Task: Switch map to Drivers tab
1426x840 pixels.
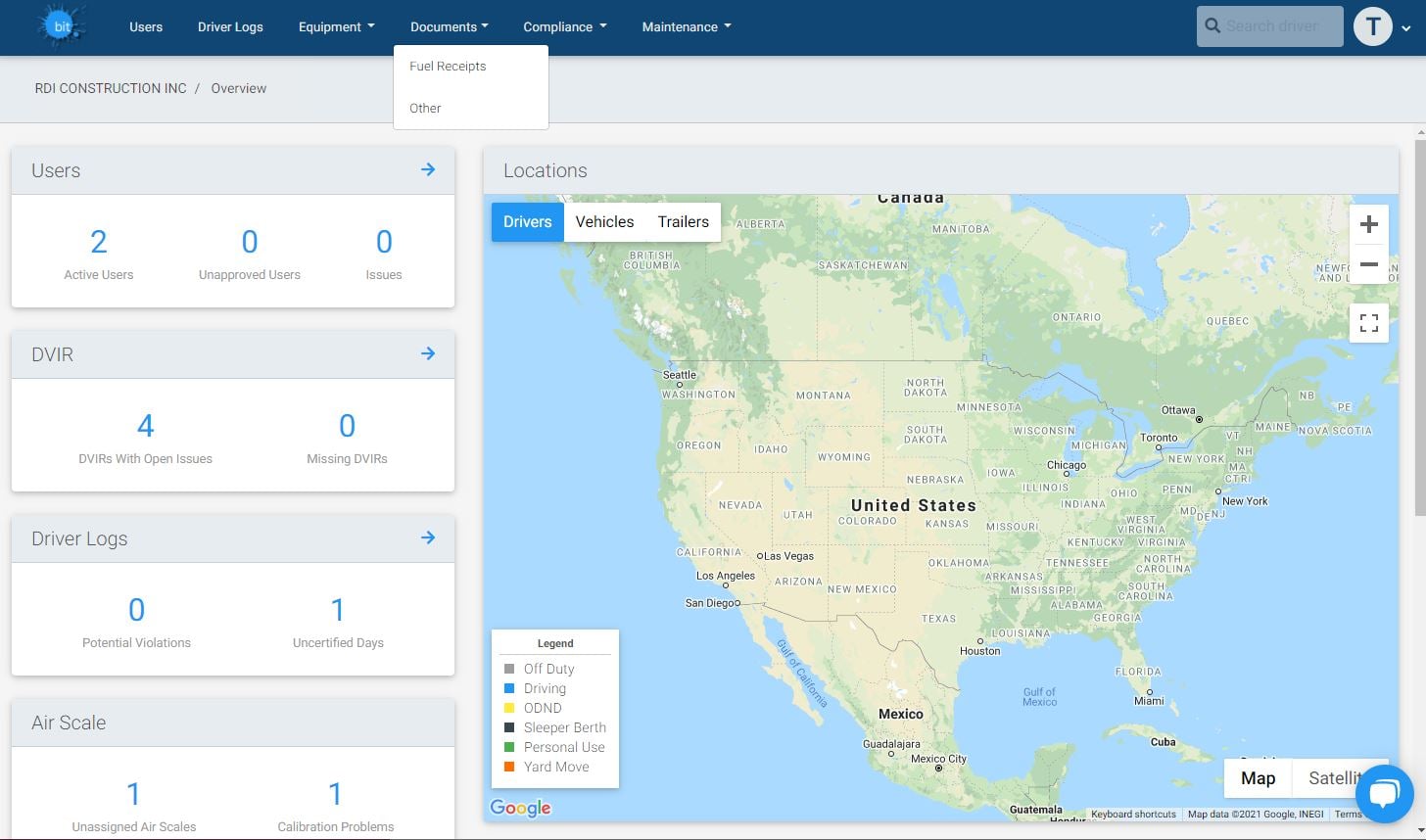Action: tap(528, 222)
